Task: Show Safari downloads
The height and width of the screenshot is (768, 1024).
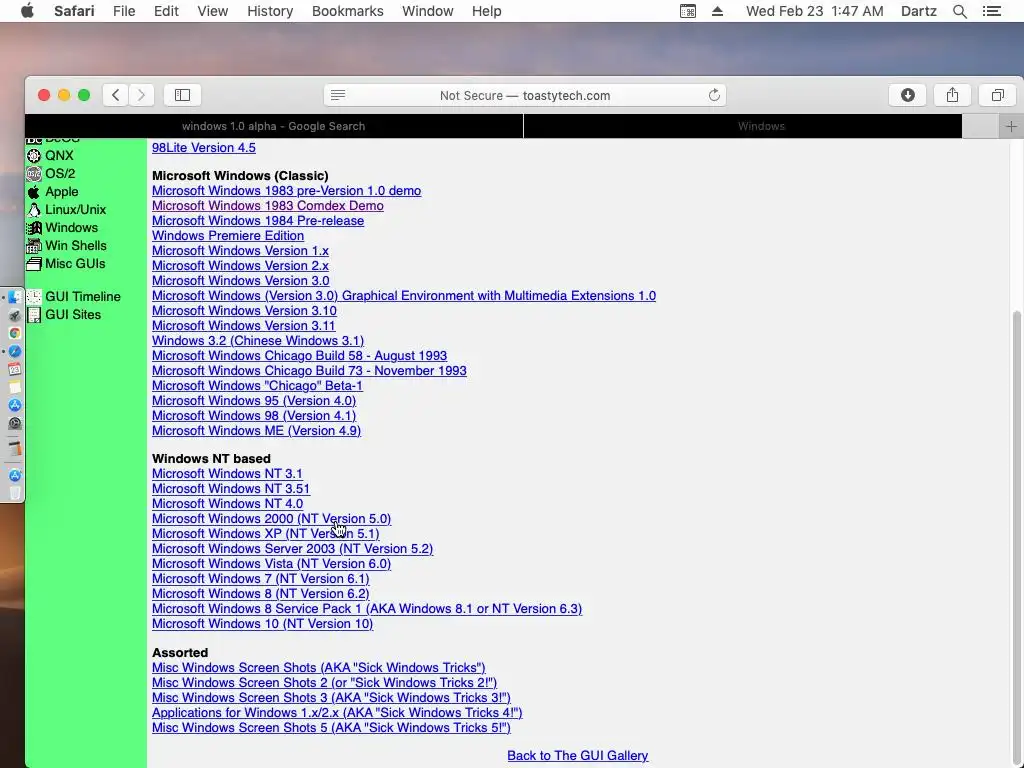Action: 908,95
